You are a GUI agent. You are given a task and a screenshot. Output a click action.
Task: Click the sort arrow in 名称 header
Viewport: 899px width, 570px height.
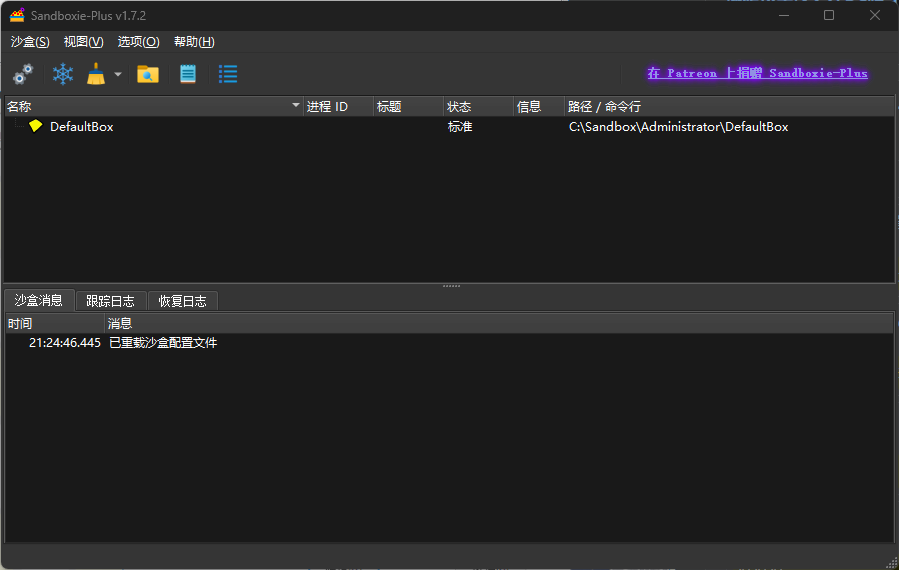(x=296, y=106)
